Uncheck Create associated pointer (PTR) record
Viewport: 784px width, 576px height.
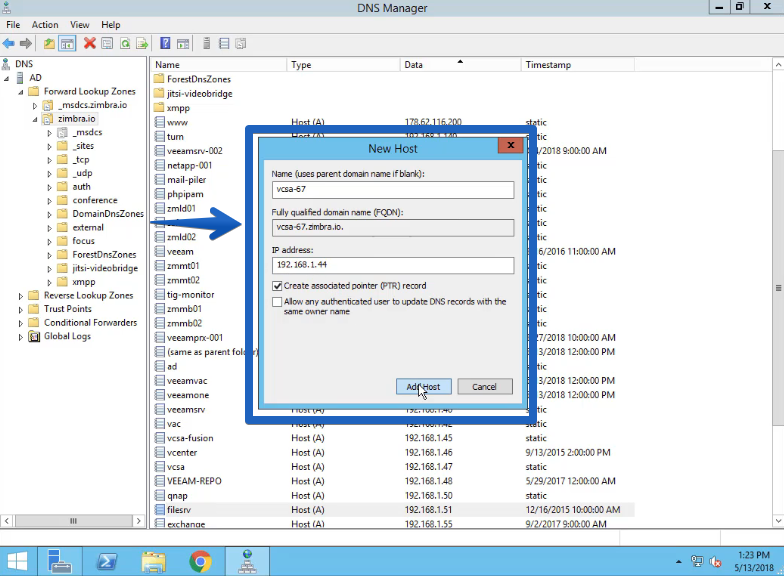point(277,286)
